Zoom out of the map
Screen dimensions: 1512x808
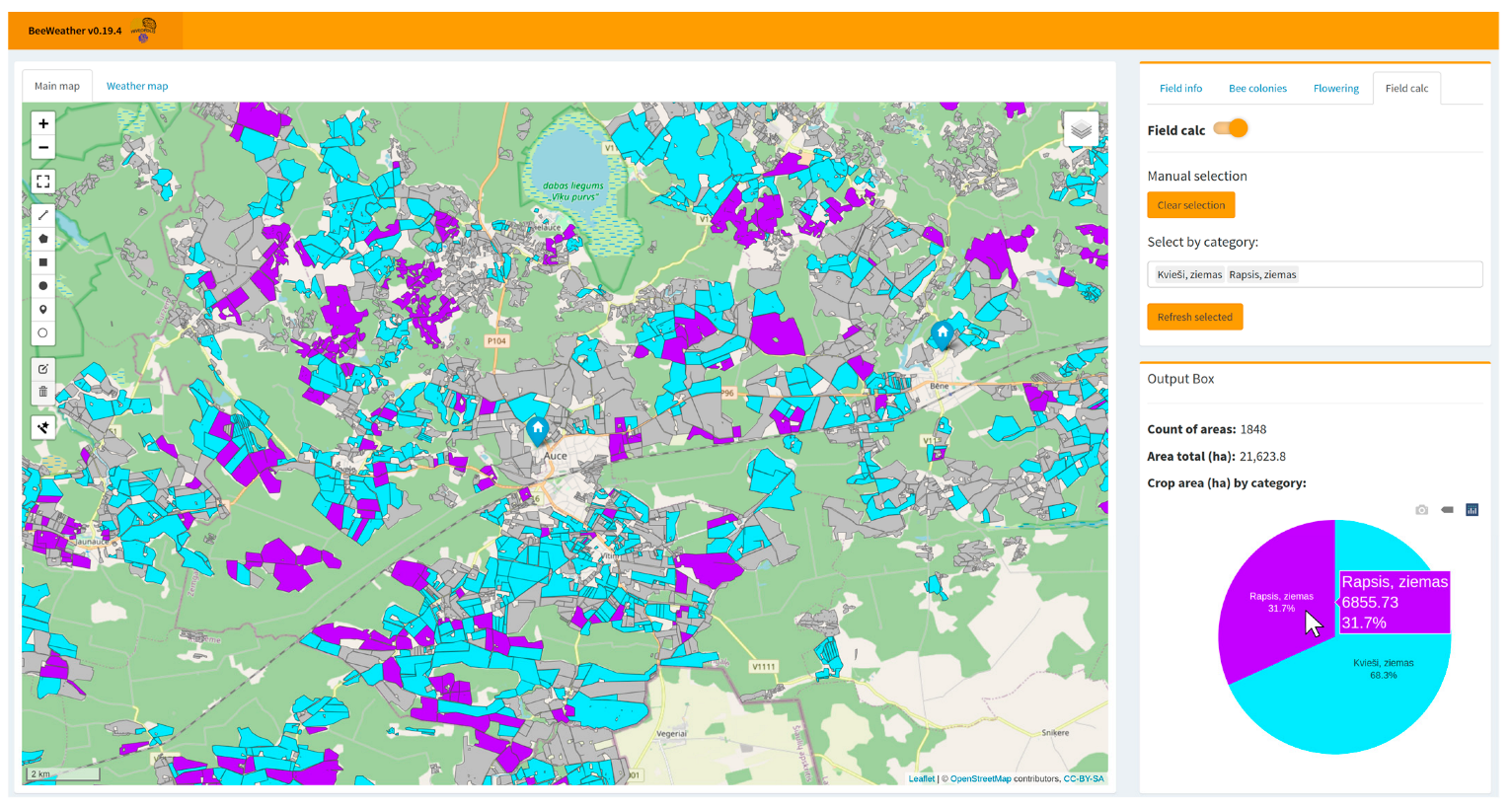tap(43, 148)
